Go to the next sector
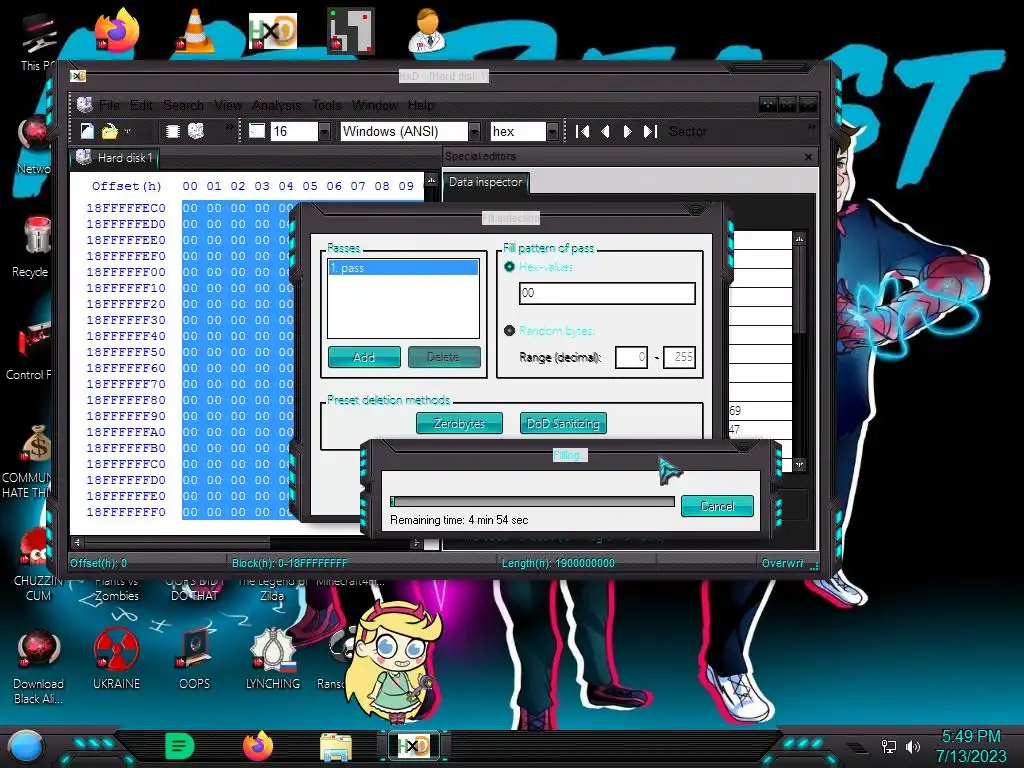Image resolution: width=1024 pixels, height=768 pixels. [627, 131]
